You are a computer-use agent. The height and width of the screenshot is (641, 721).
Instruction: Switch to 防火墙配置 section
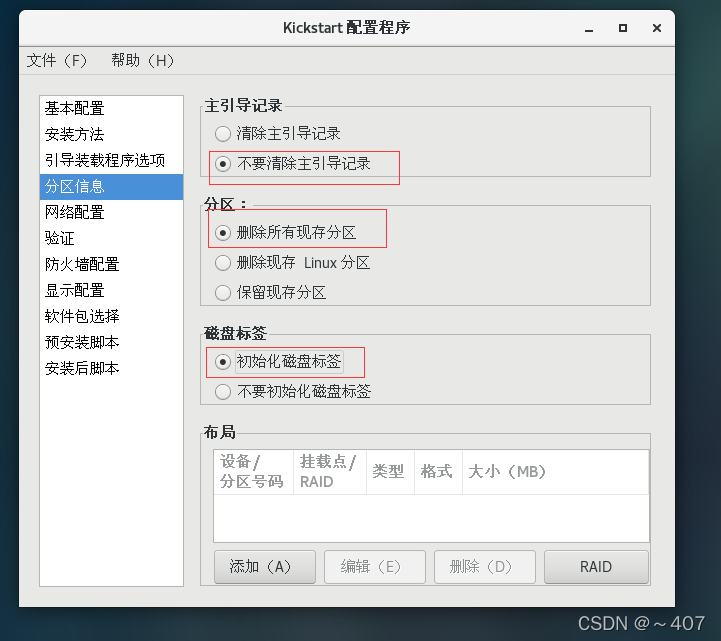[x=111, y=264]
